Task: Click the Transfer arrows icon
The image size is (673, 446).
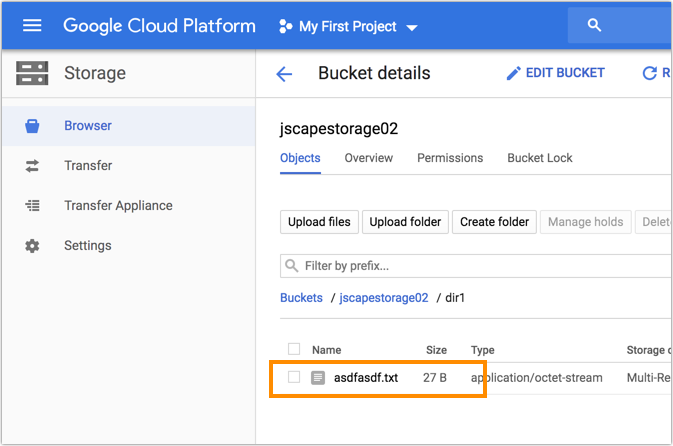Action: click(x=33, y=166)
